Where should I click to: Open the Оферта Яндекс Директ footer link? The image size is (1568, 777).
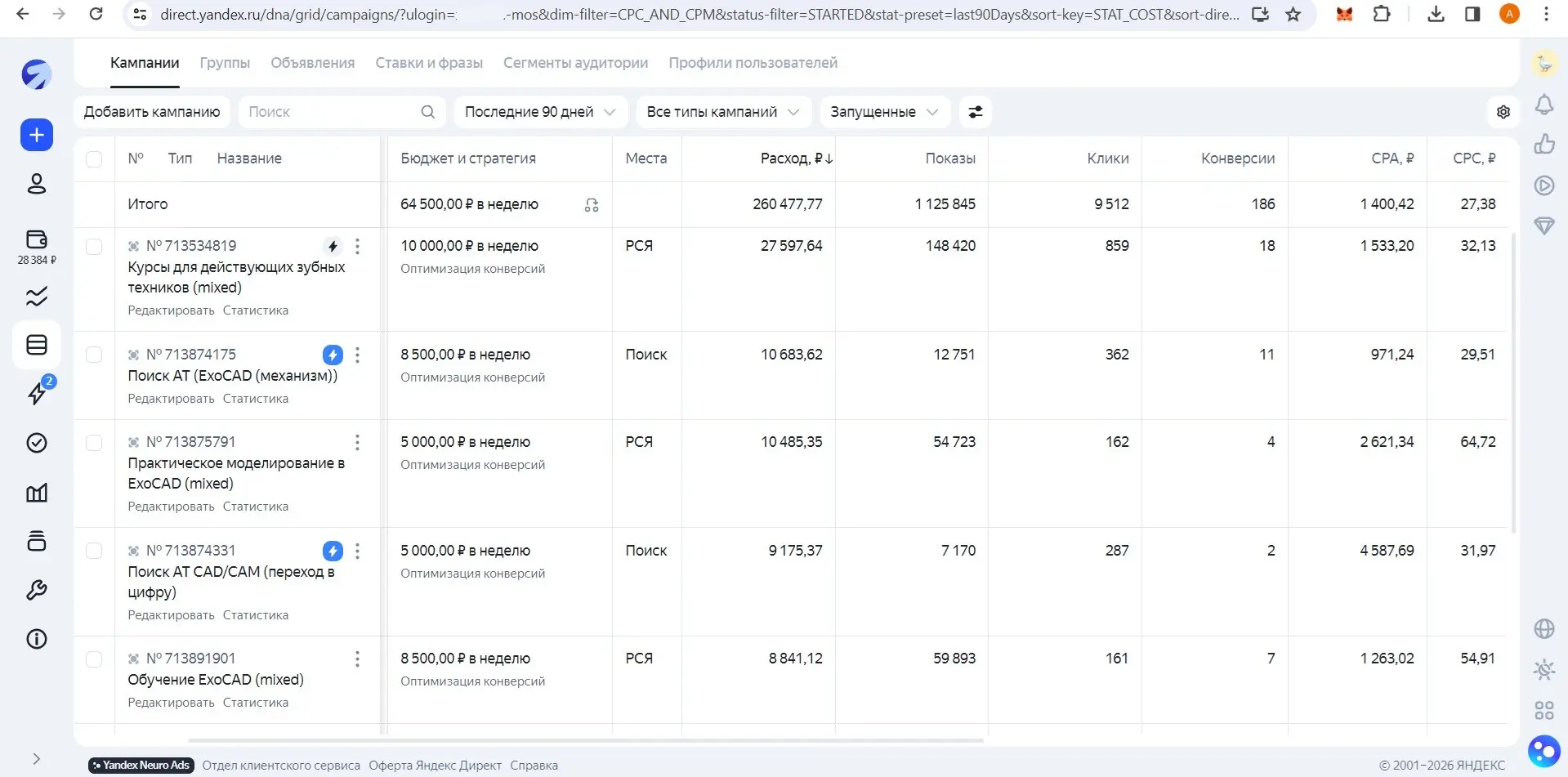pos(435,766)
